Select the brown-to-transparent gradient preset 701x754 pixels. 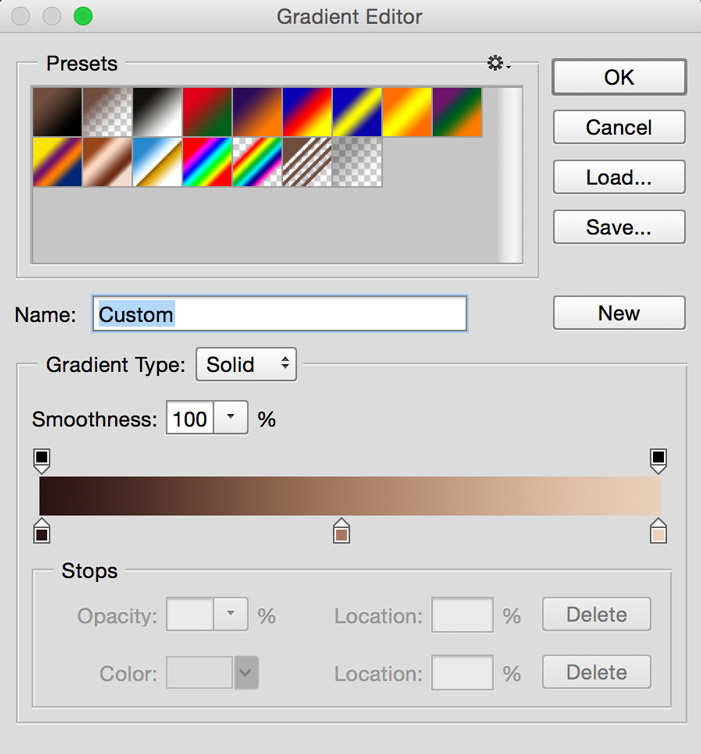coord(107,112)
